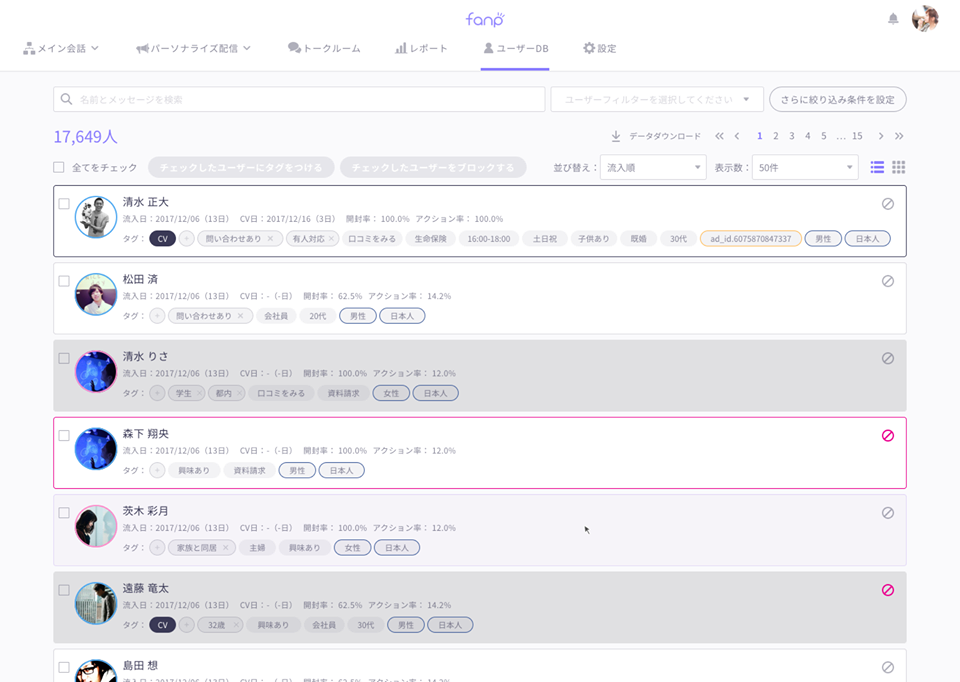Tick the checkbox for 松田 済
Viewport: 960px width, 682px height.
point(64,281)
